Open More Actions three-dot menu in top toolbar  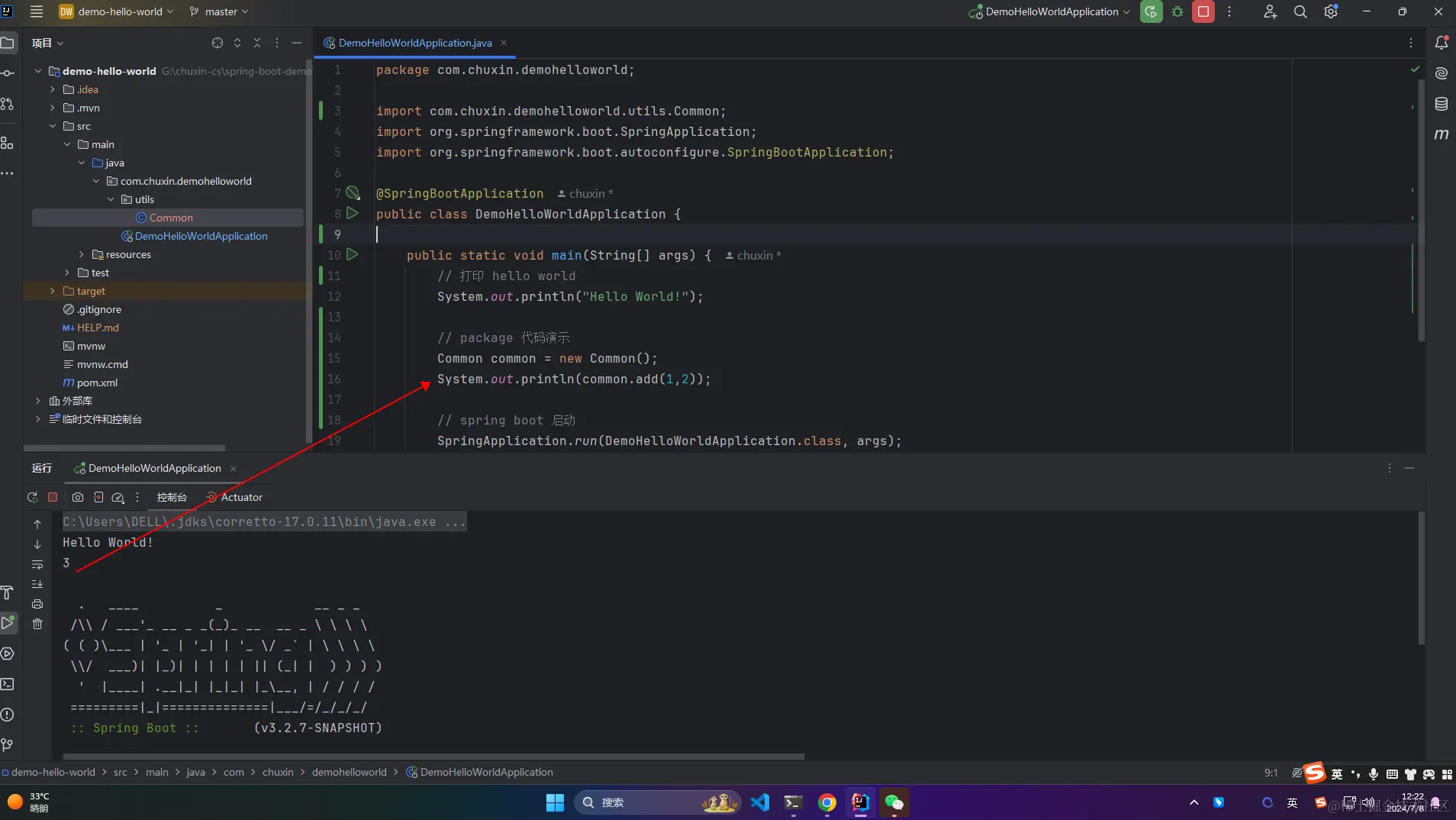(1229, 11)
